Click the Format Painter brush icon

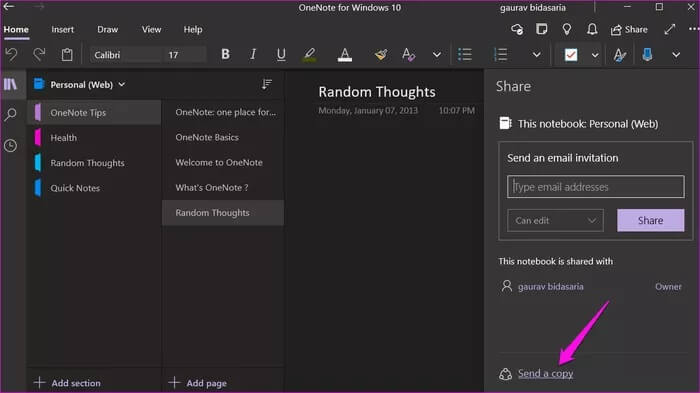(x=381, y=54)
